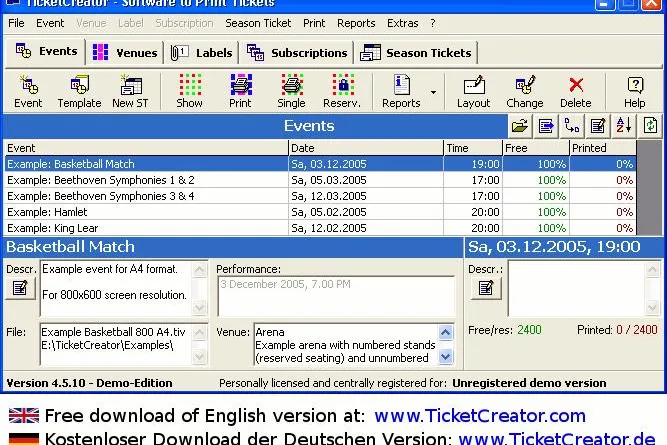Open the www.TicketCreator.com link

(x=480, y=416)
